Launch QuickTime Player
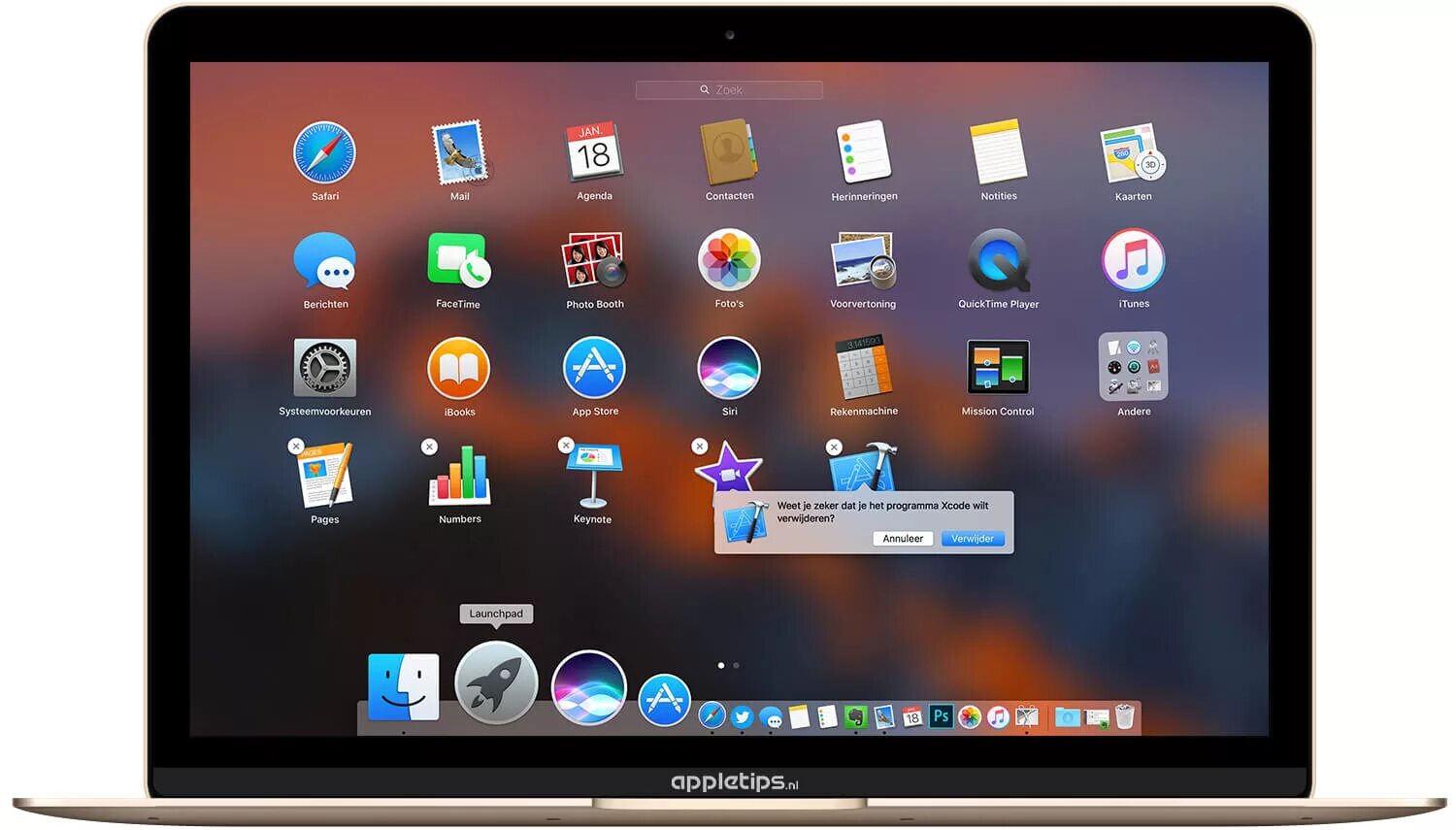Viewport: 1456px width, 830px height. pos(998,260)
